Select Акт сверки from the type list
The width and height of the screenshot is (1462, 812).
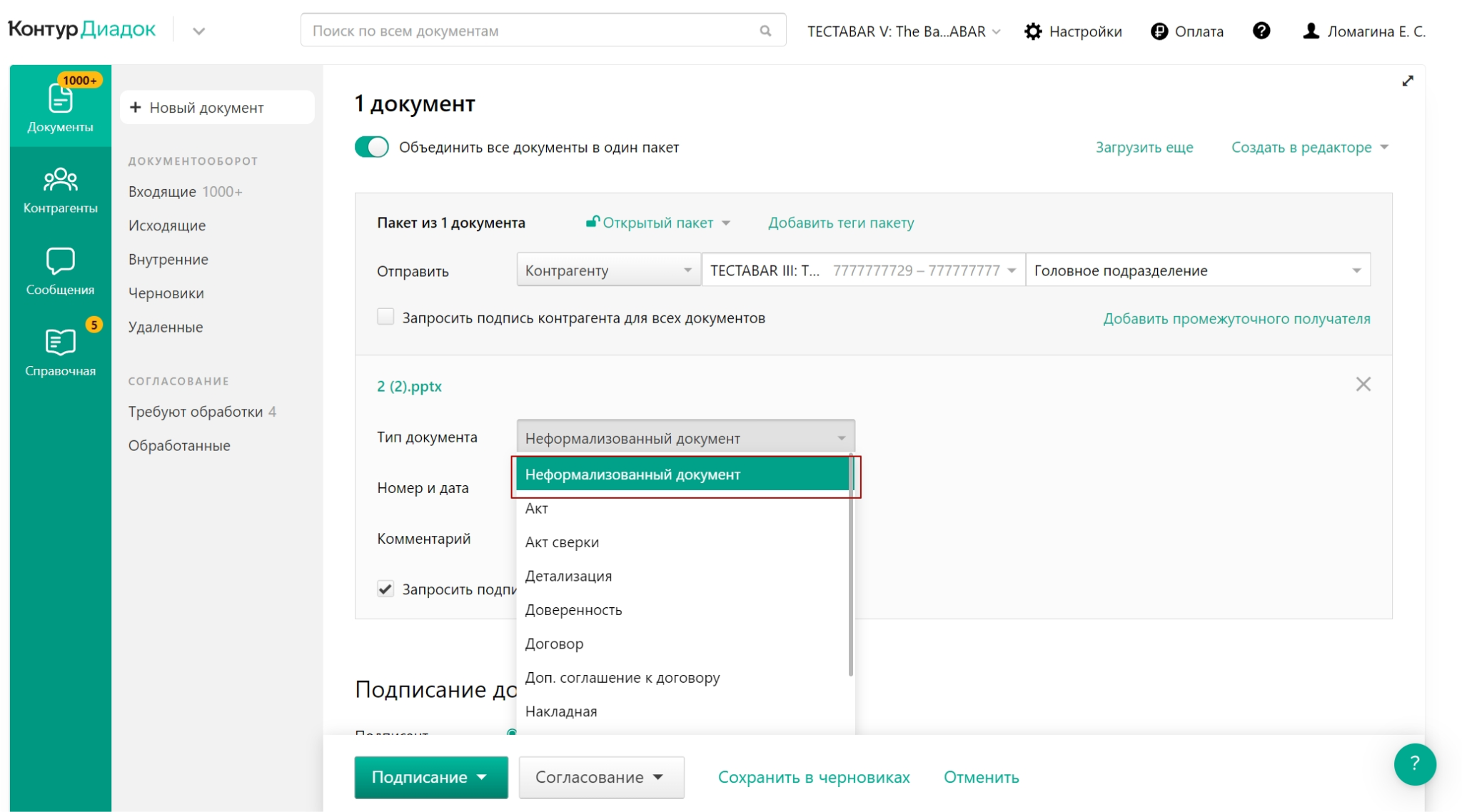pos(562,542)
